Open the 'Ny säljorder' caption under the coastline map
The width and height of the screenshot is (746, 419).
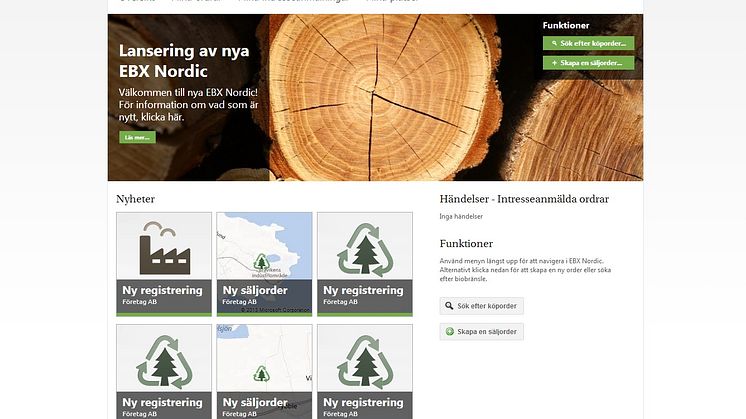[x=255, y=290]
